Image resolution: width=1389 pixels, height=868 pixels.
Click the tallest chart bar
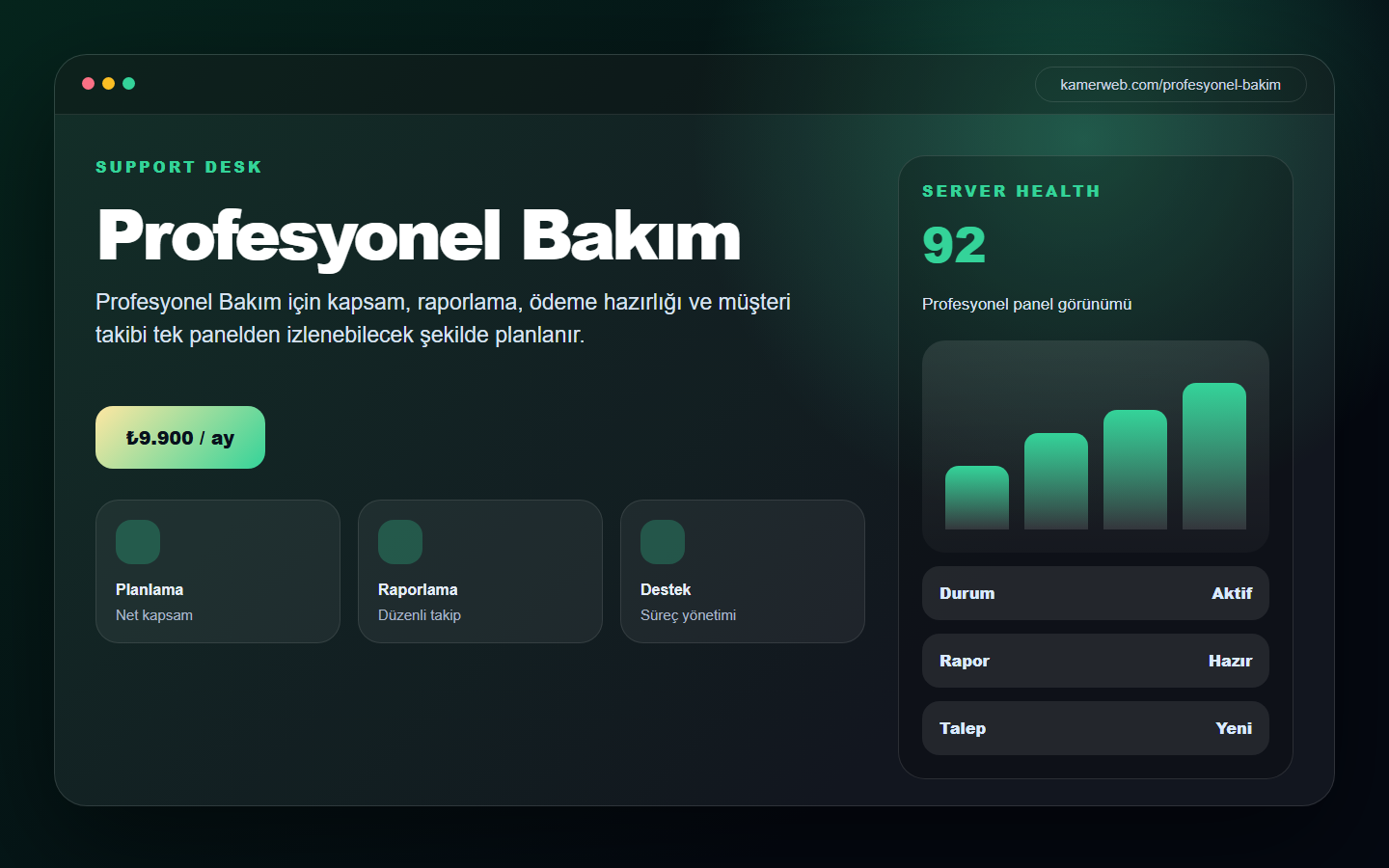pos(1214,456)
